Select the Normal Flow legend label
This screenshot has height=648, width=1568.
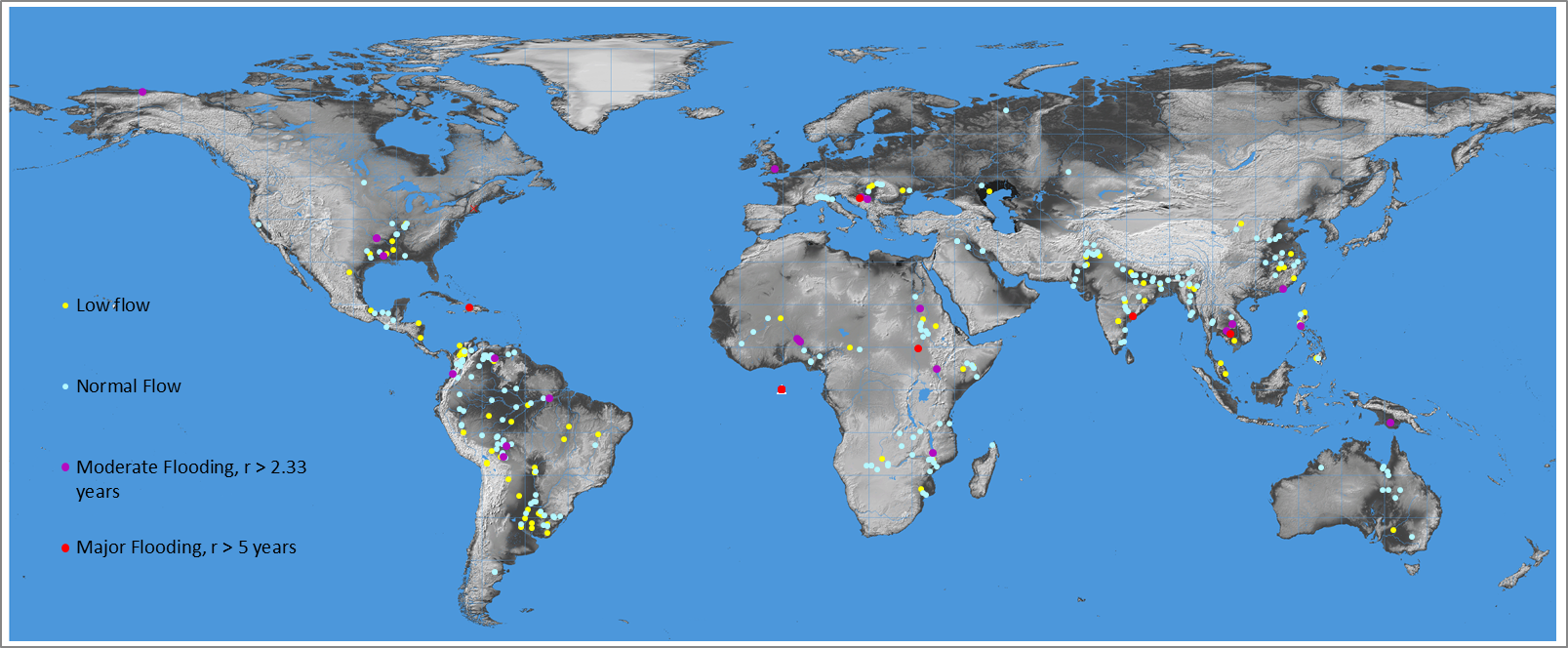point(129,386)
